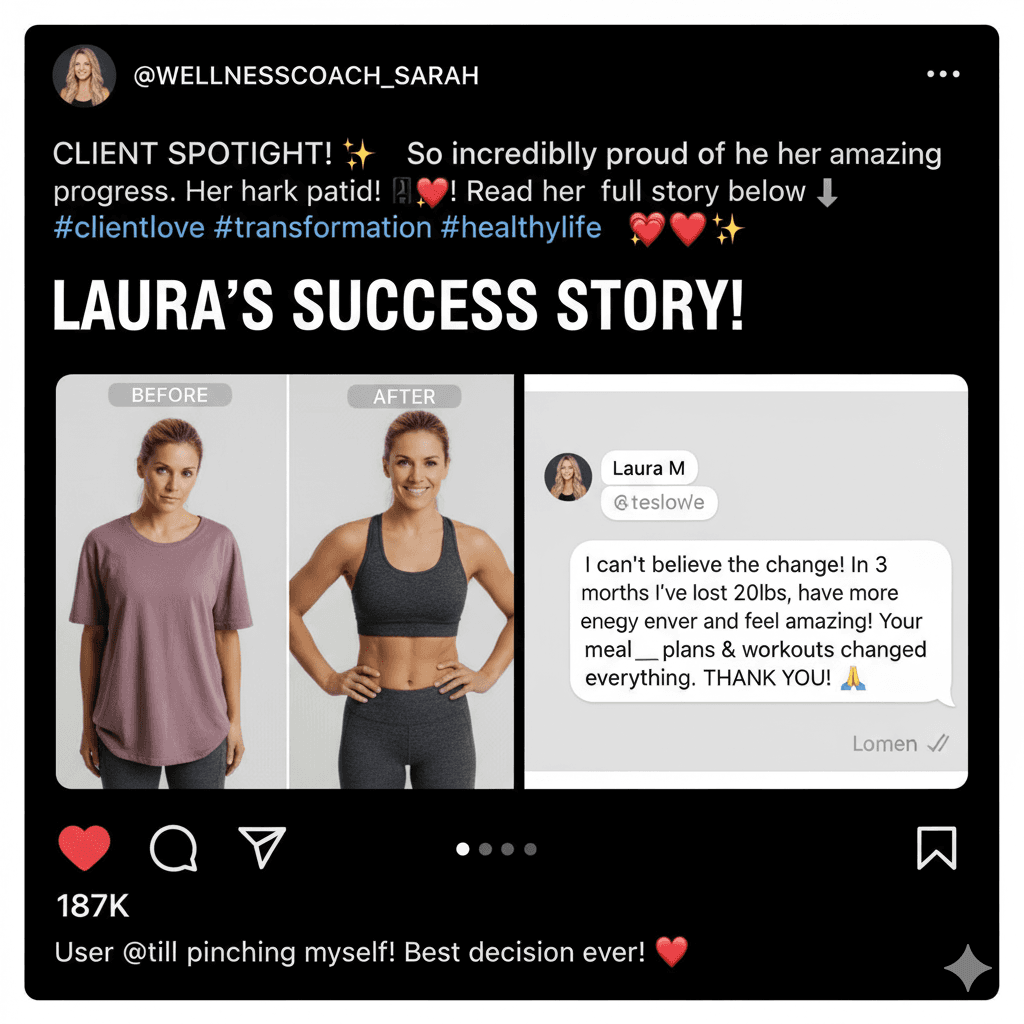This screenshot has width=1024, height=1024.
Task: Unlike the post via red heart icon
Action: pos(84,848)
